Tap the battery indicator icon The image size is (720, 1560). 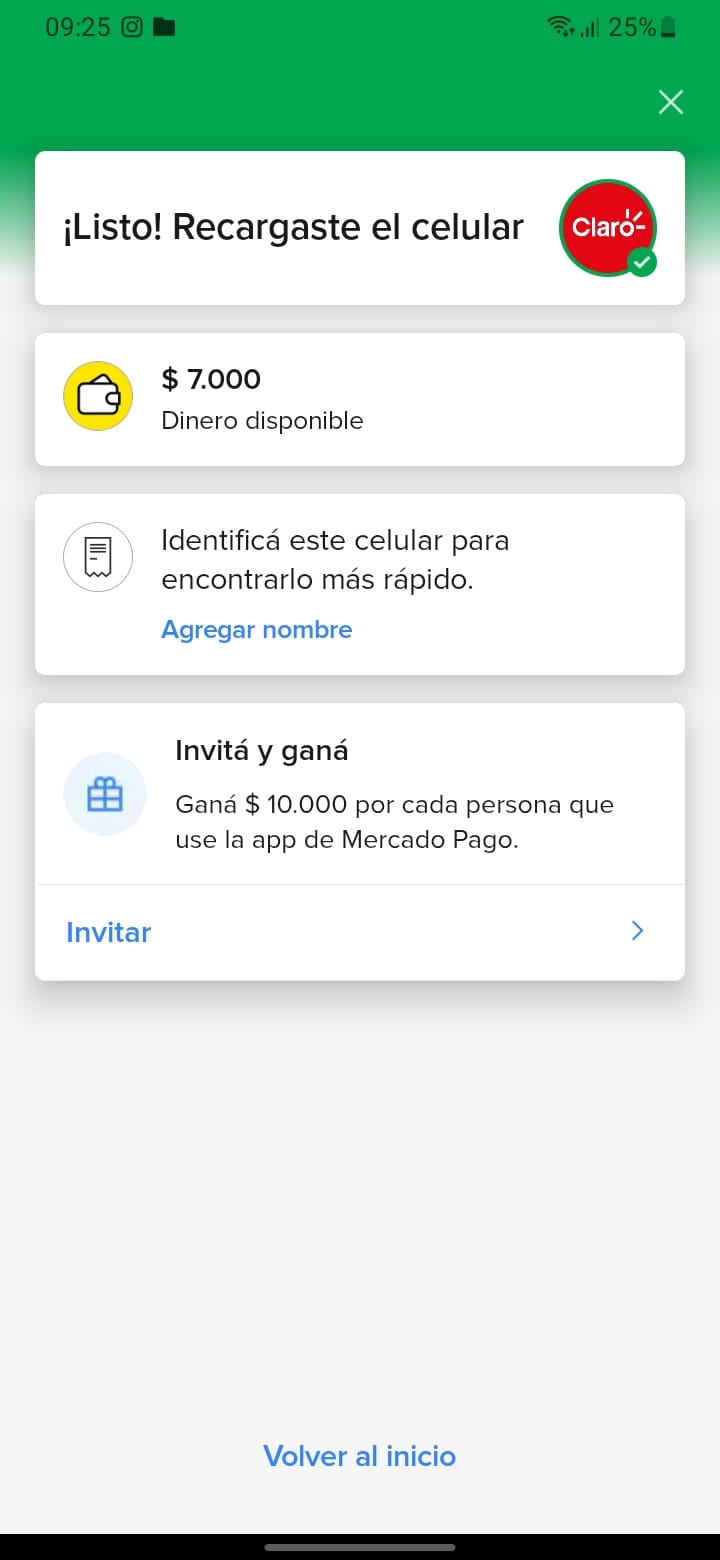point(668,27)
